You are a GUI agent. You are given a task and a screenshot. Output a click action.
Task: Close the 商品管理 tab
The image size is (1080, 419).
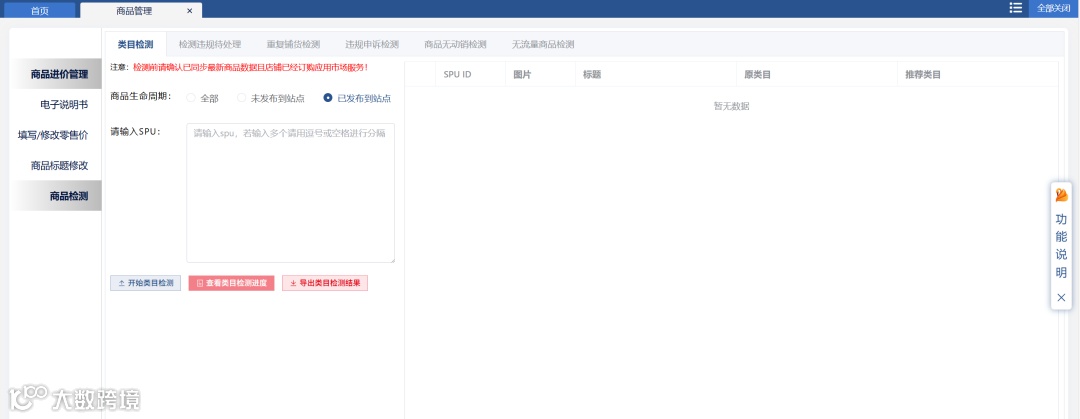click(x=189, y=11)
